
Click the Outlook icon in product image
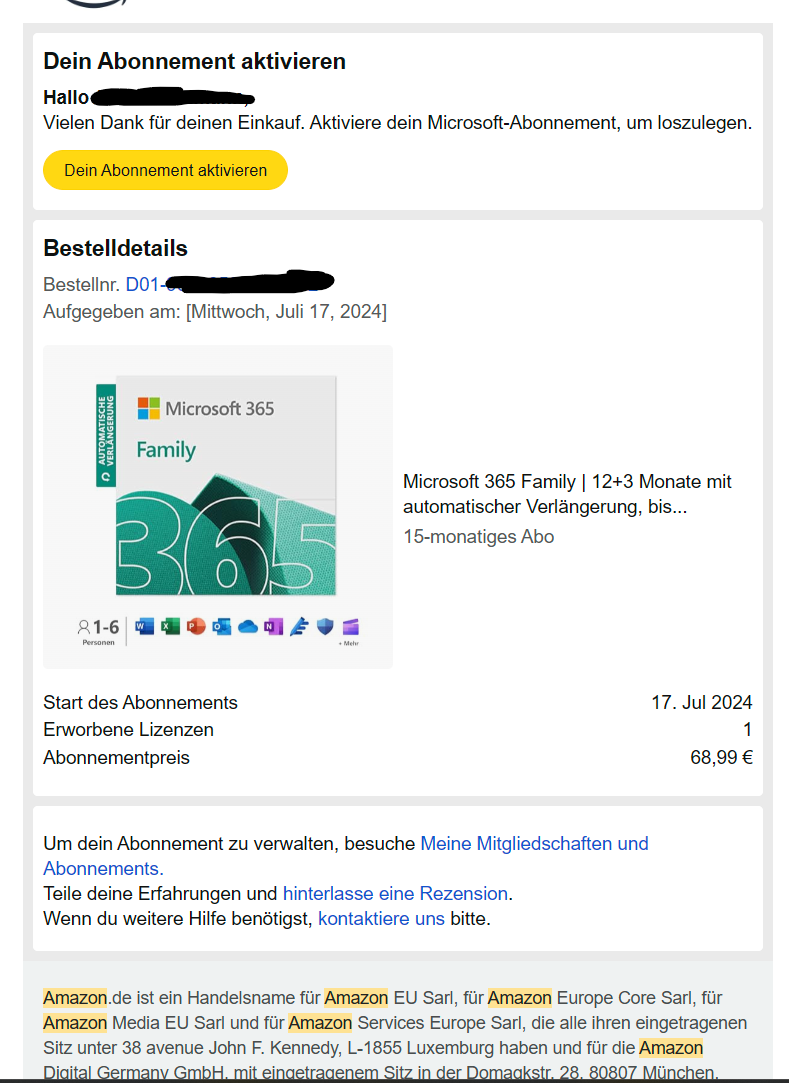[x=222, y=626]
